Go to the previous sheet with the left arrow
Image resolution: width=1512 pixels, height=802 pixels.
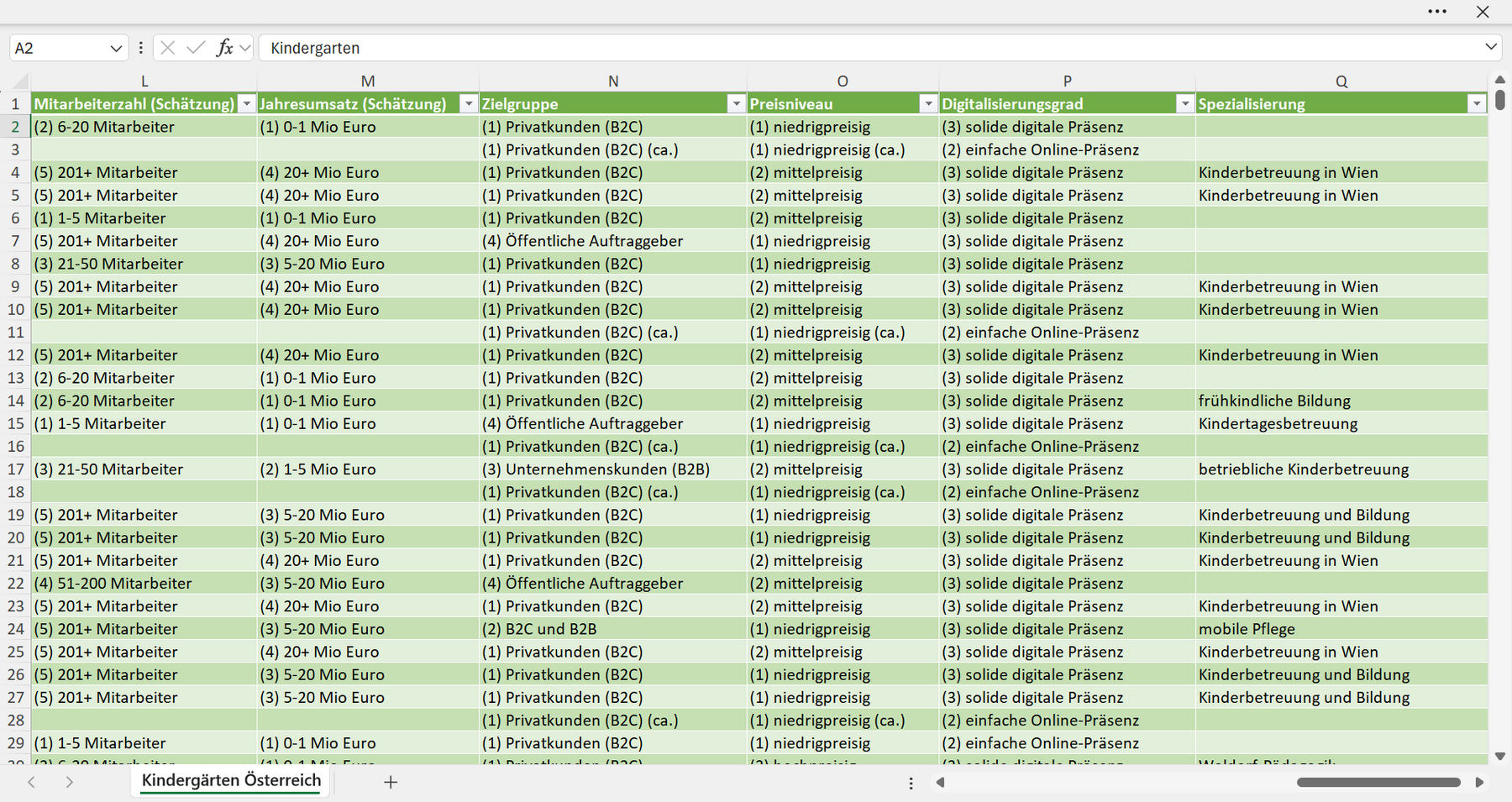coord(31,782)
